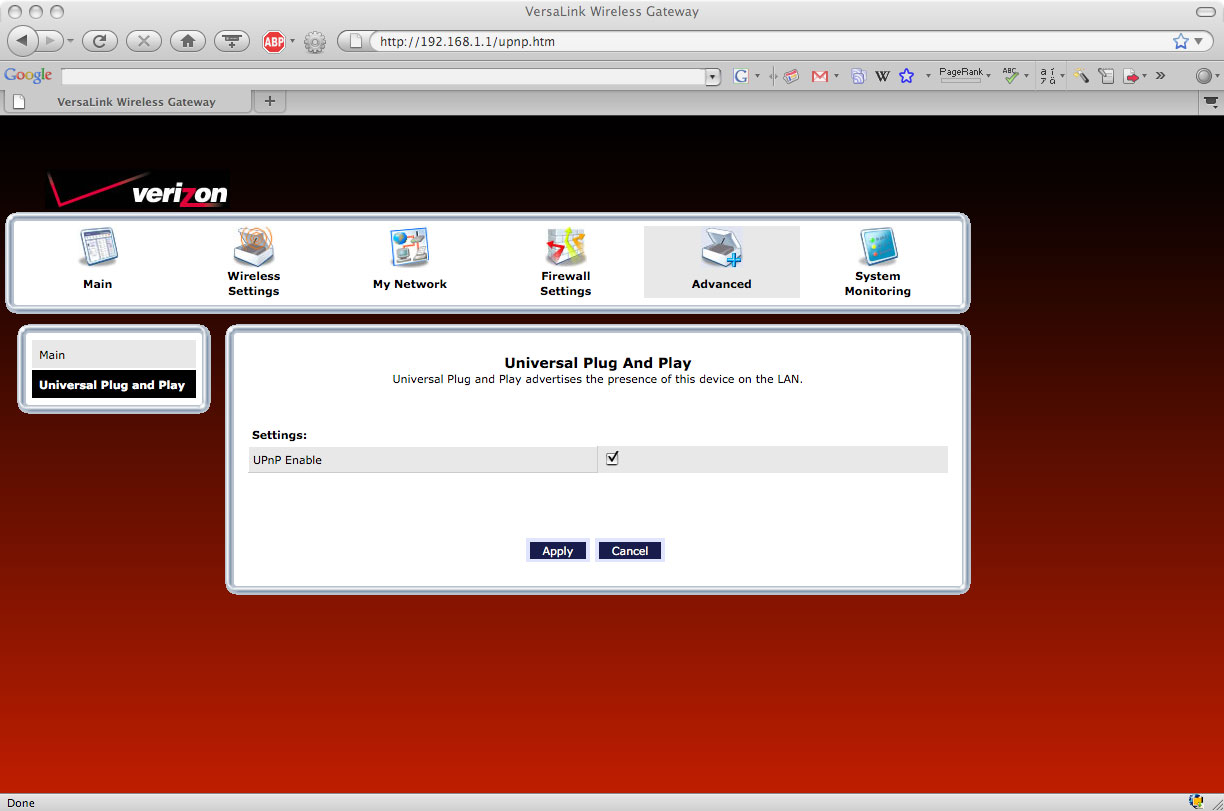Image resolution: width=1224 pixels, height=811 pixels.
Task: Bookmark this page with the star
Action: 1180,42
